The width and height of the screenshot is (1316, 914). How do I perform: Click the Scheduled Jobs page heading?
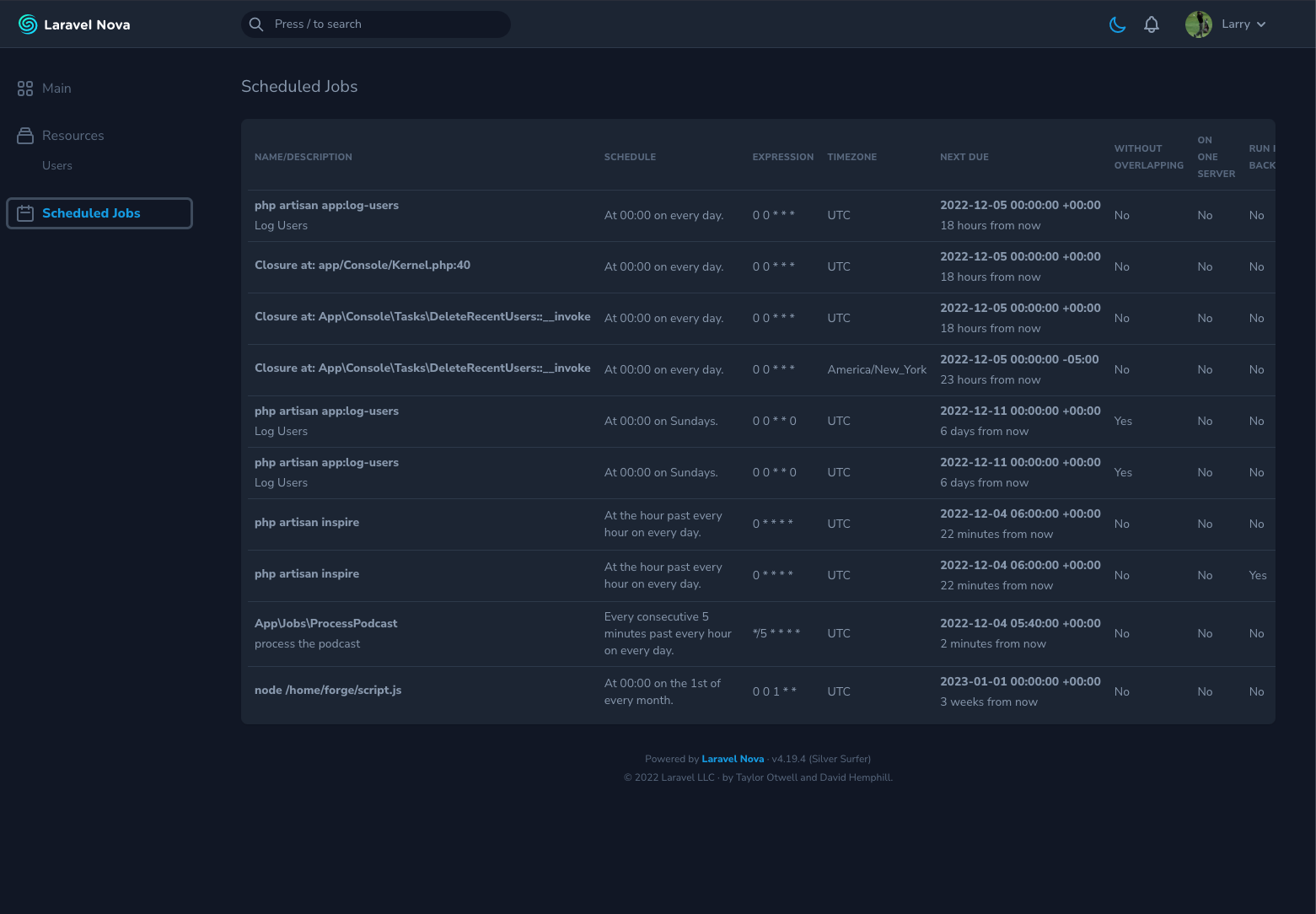pos(299,86)
